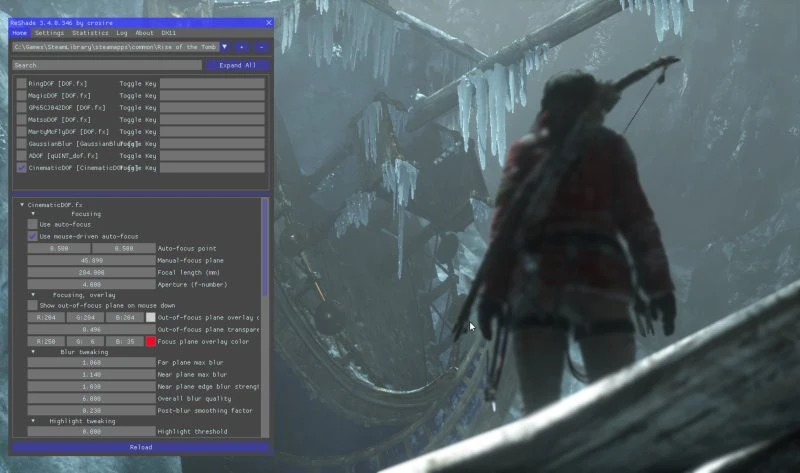
Task: Open the red Focus plane overlay color swatch
Action: pos(151,341)
